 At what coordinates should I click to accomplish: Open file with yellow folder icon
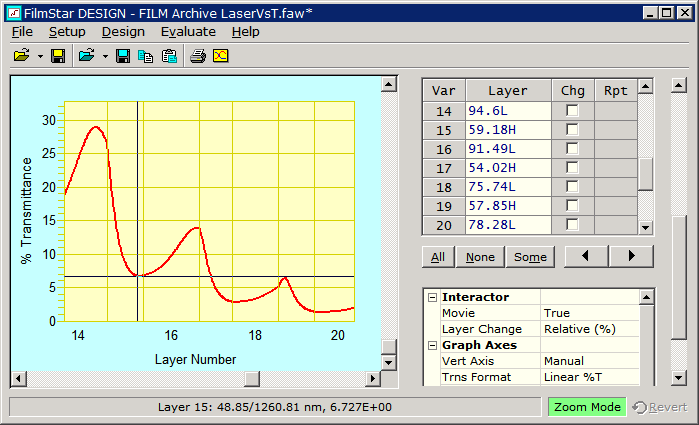(21, 56)
